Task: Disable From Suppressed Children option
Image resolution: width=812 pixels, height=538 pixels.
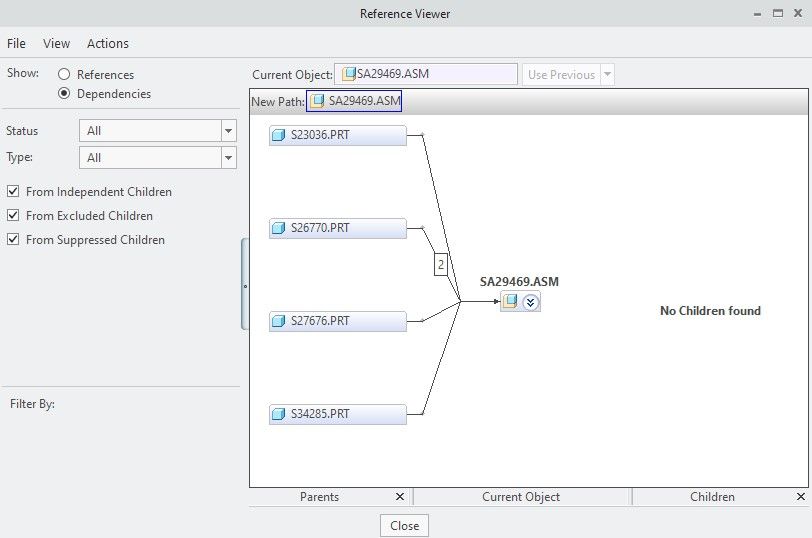Action: pyautogui.click(x=13, y=240)
